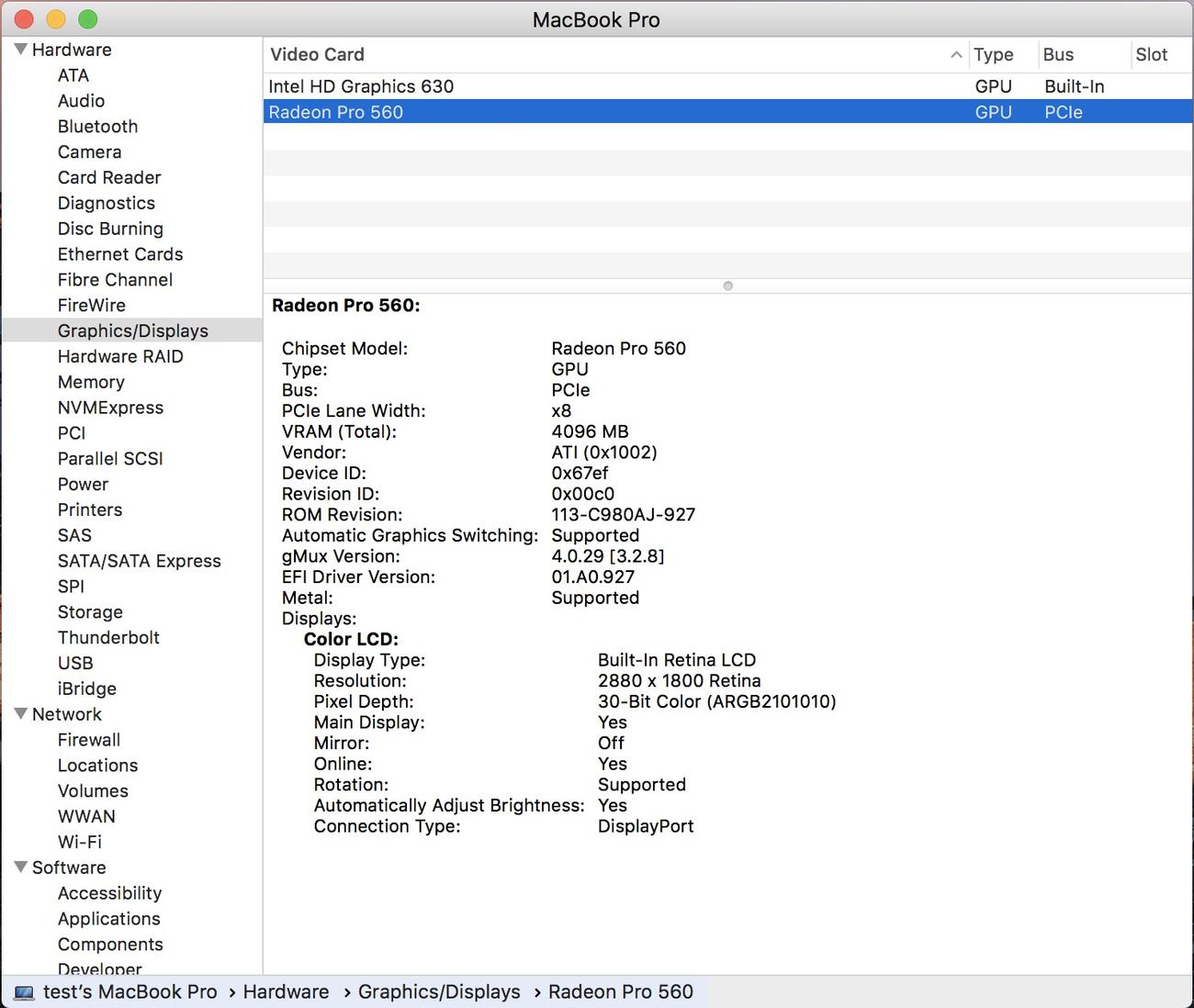Select Hardware RAID in sidebar
The image size is (1194, 1008).
pos(120,356)
